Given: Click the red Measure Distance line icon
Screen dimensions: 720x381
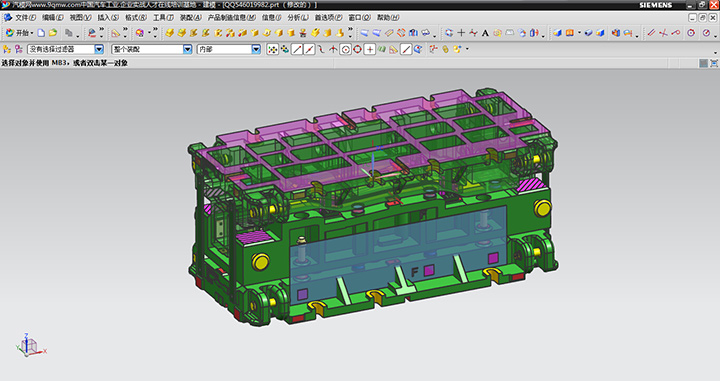Looking at the screenshot, I should [x=651, y=33].
